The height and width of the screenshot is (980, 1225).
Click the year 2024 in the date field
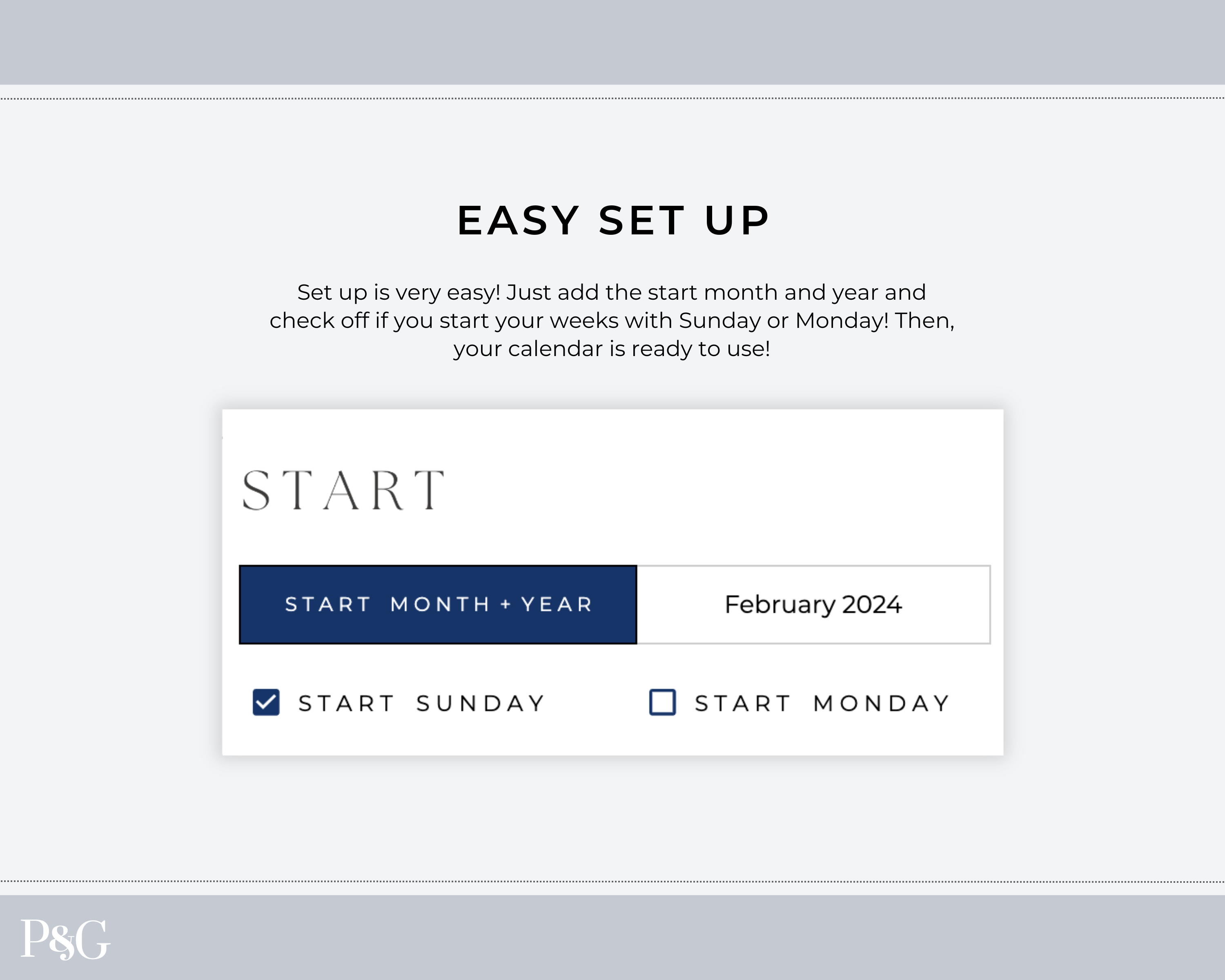click(x=872, y=604)
